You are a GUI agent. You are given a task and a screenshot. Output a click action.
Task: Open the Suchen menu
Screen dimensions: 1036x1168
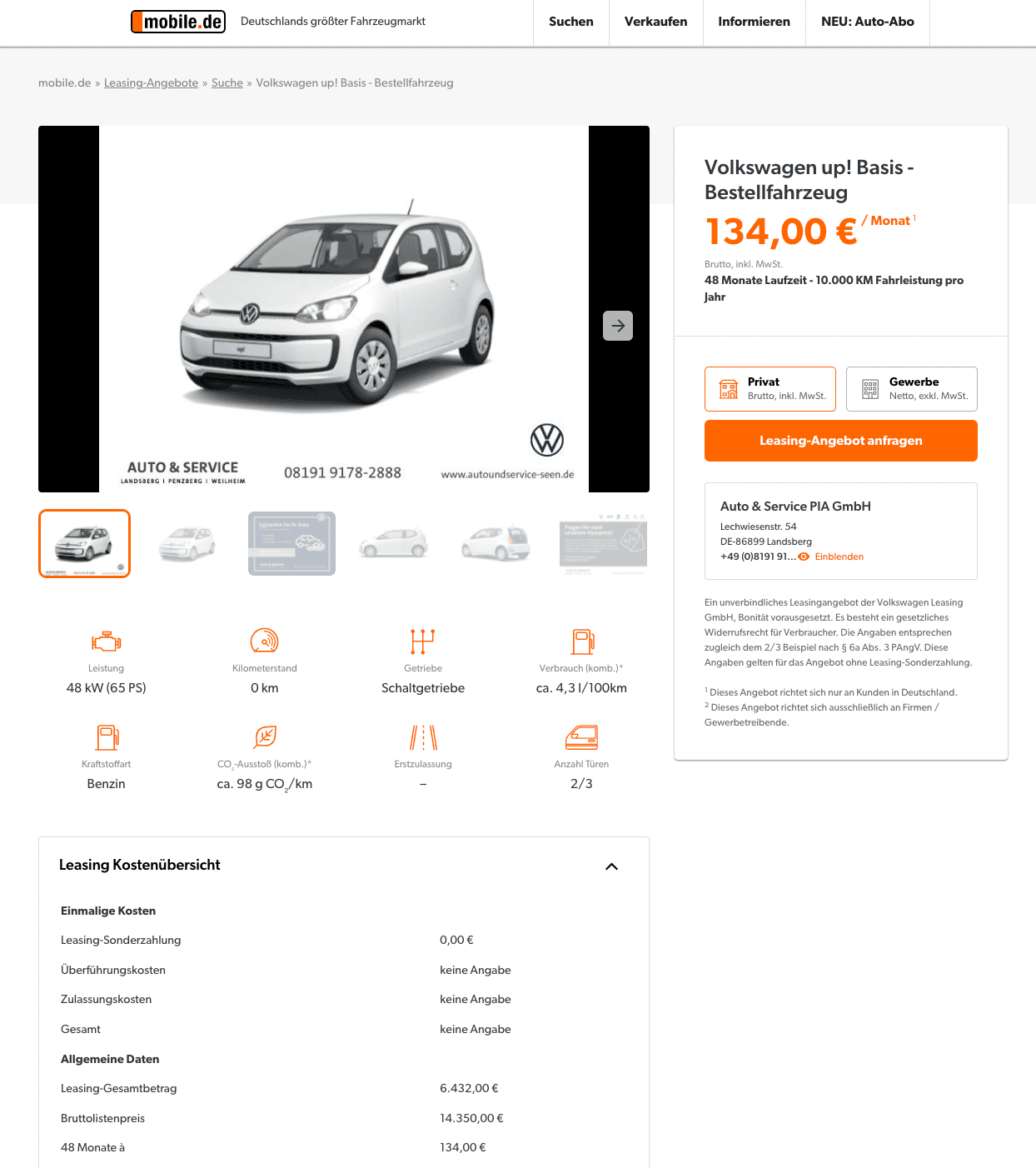[571, 22]
